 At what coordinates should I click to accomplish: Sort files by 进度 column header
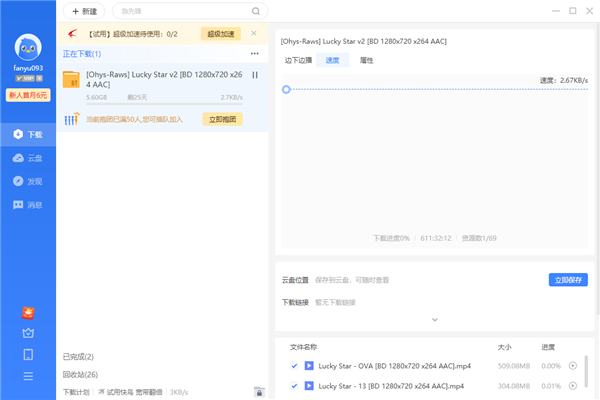548,347
